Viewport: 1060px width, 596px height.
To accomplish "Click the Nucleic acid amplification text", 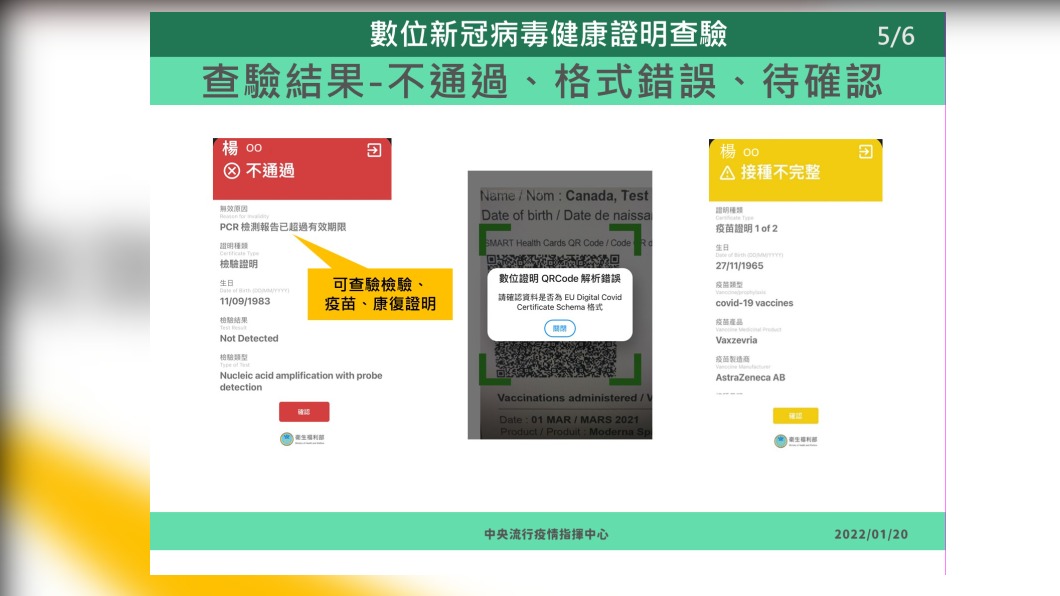I will point(301,381).
